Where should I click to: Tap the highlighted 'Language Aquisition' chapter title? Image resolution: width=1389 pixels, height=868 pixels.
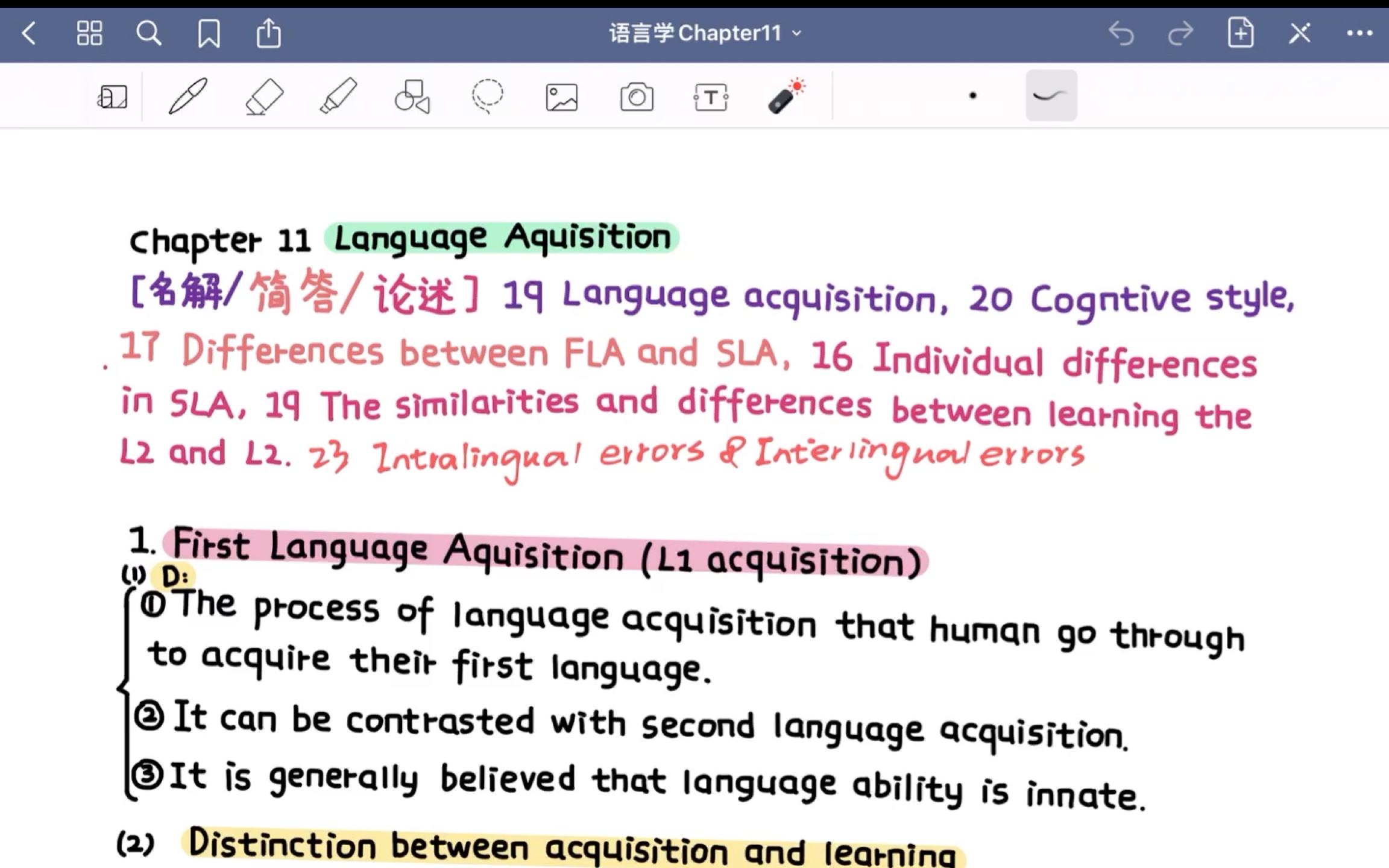point(502,237)
